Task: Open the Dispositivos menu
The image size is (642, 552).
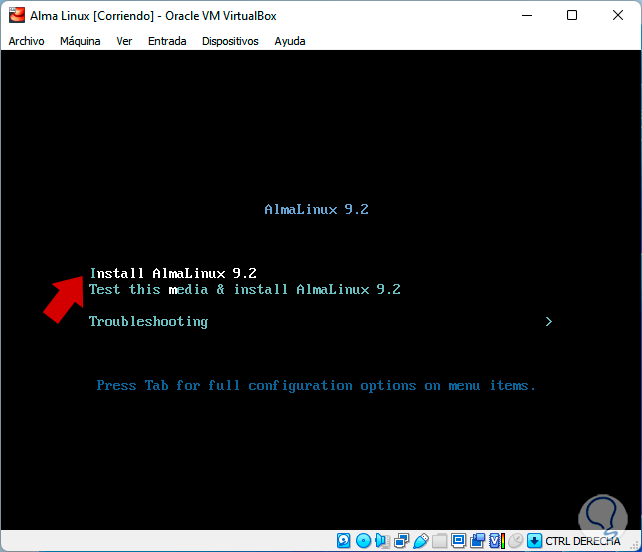Action: click(230, 41)
